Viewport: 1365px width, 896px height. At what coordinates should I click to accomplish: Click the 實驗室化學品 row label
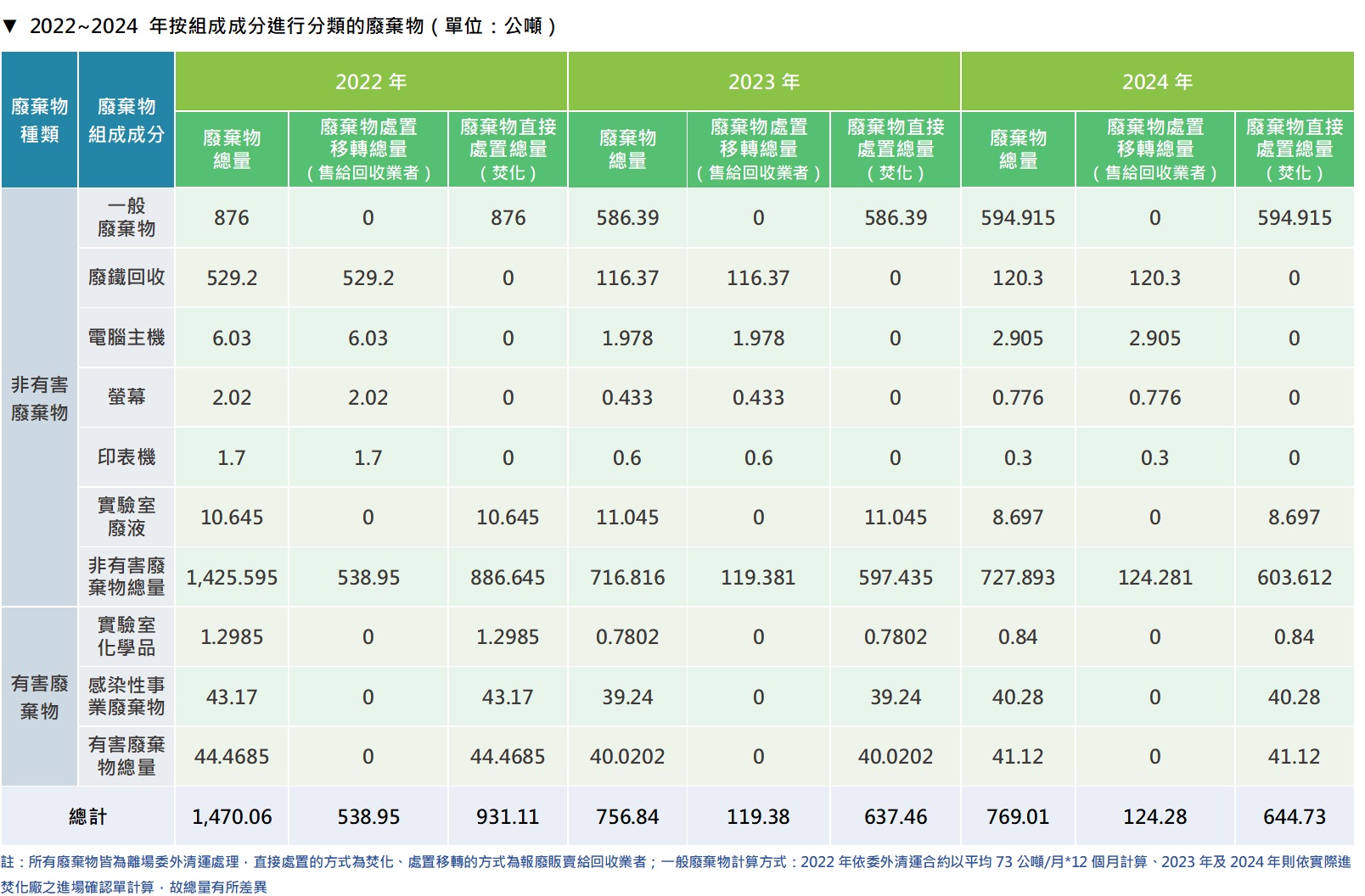click(x=126, y=636)
